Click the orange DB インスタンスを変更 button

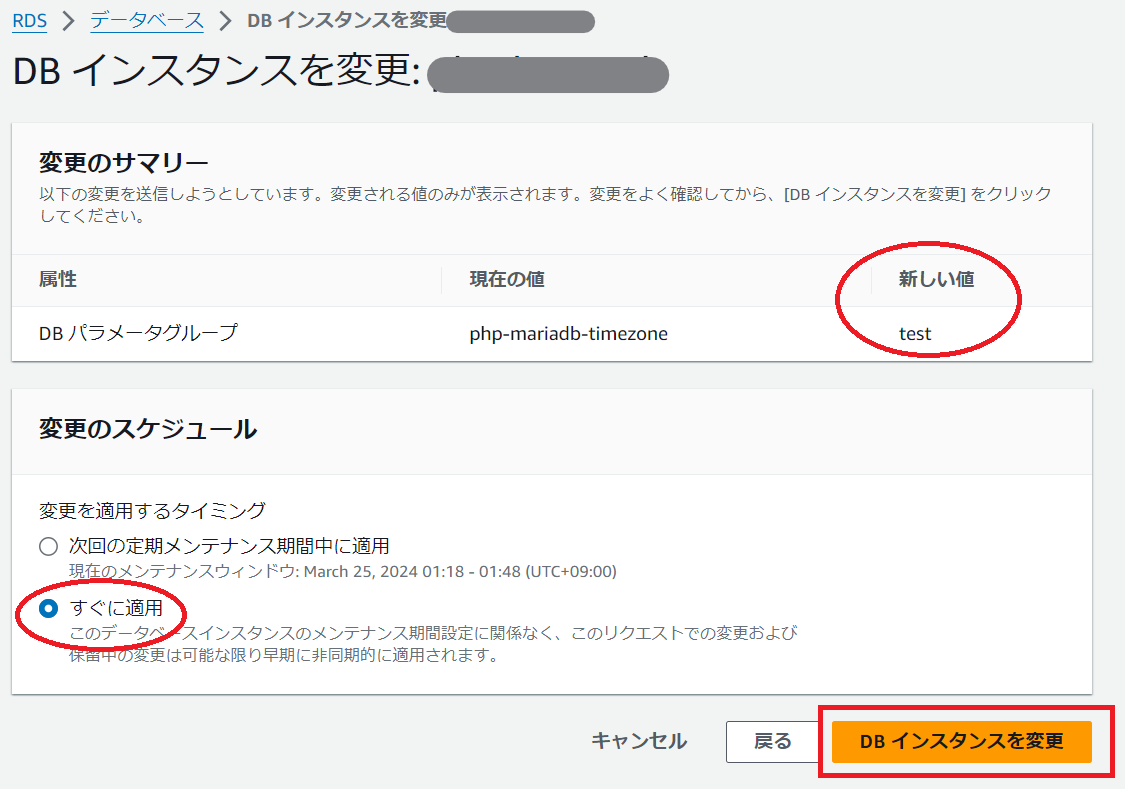[961, 742]
